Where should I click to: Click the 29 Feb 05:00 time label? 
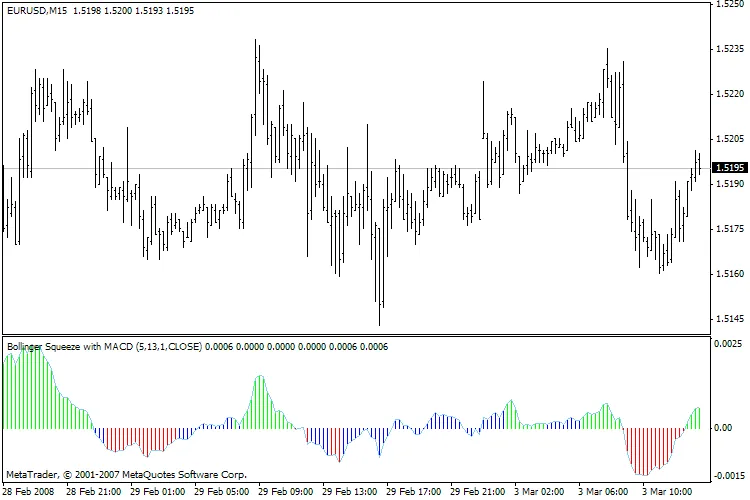(222, 492)
